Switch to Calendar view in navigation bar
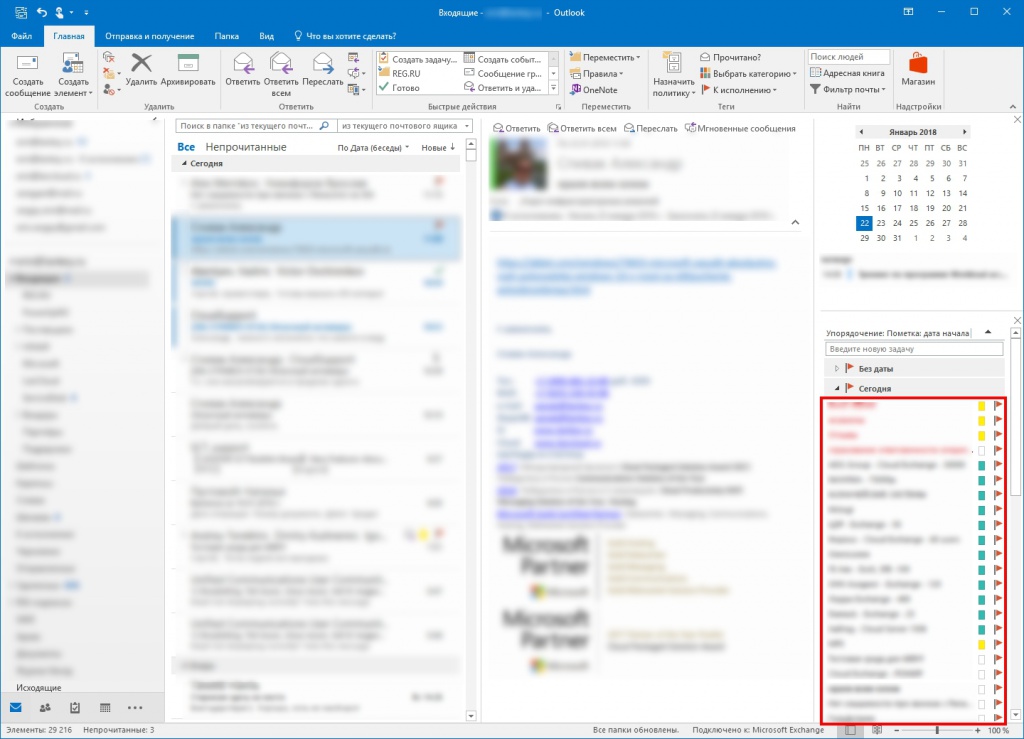The image size is (1024, 739). tap(105, 707)
